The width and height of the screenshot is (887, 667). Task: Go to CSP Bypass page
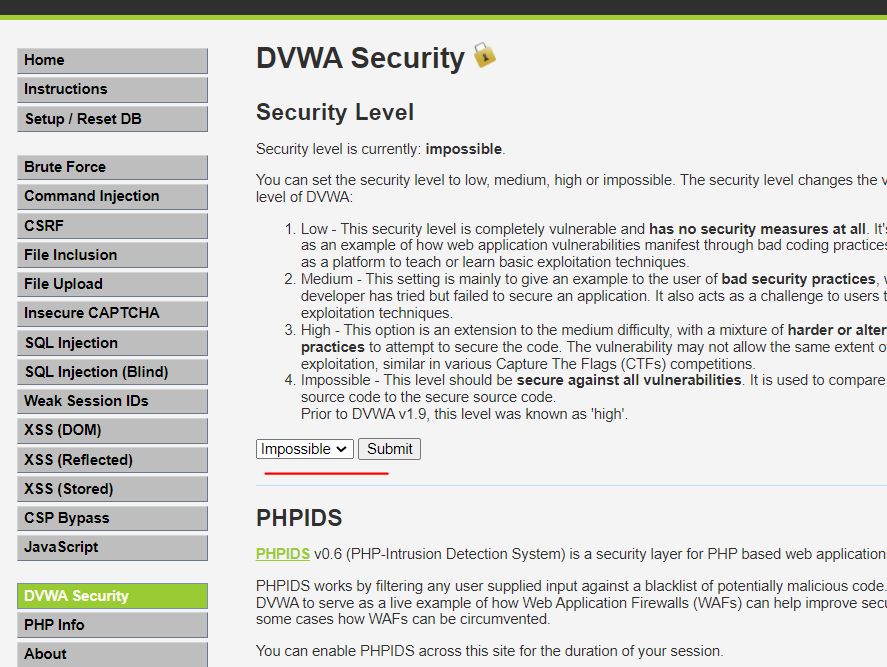point(112,518)
